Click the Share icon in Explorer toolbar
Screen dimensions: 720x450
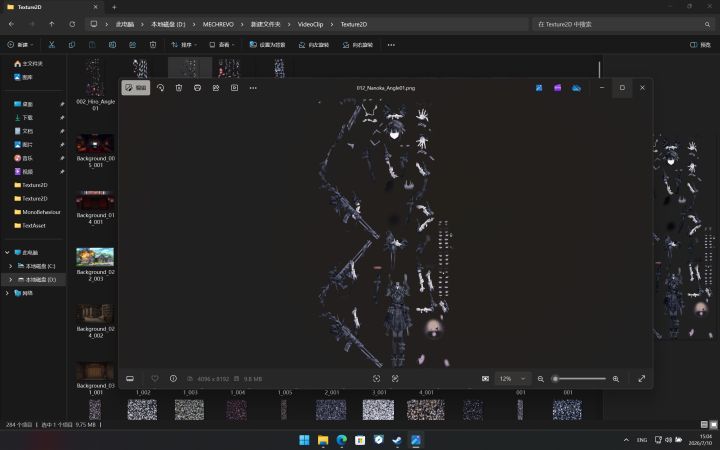click(133, 45)
